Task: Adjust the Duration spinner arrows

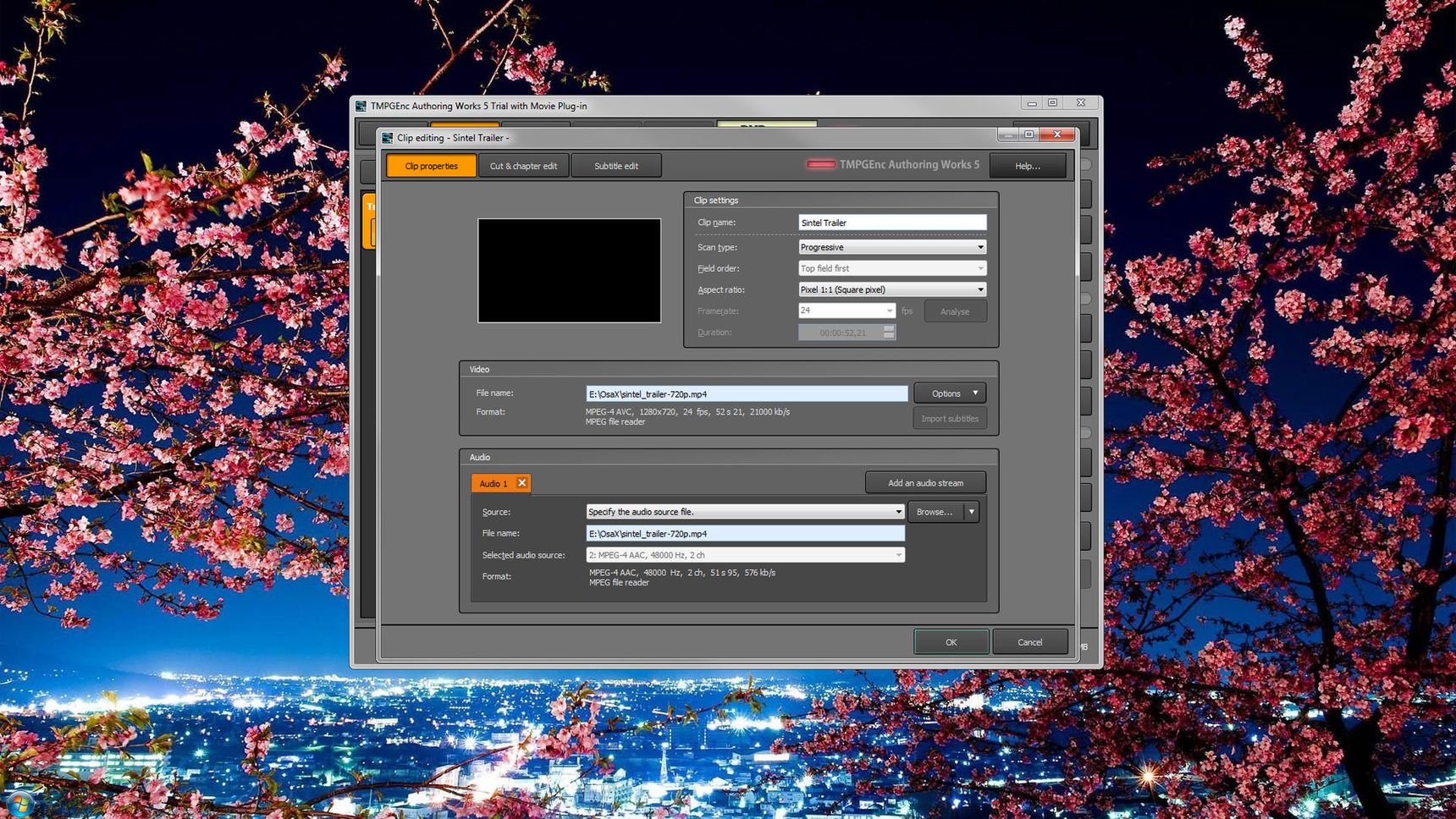Action: [889, 333]
